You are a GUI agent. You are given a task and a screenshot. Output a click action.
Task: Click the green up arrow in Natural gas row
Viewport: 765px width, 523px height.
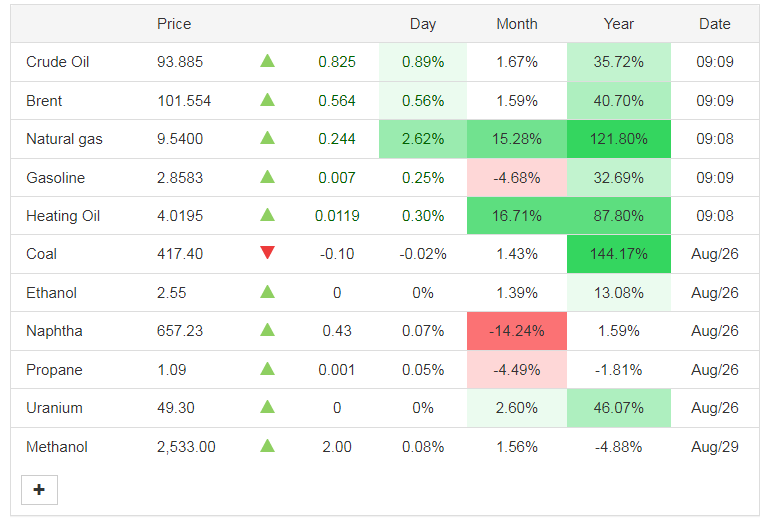point(267,138)
